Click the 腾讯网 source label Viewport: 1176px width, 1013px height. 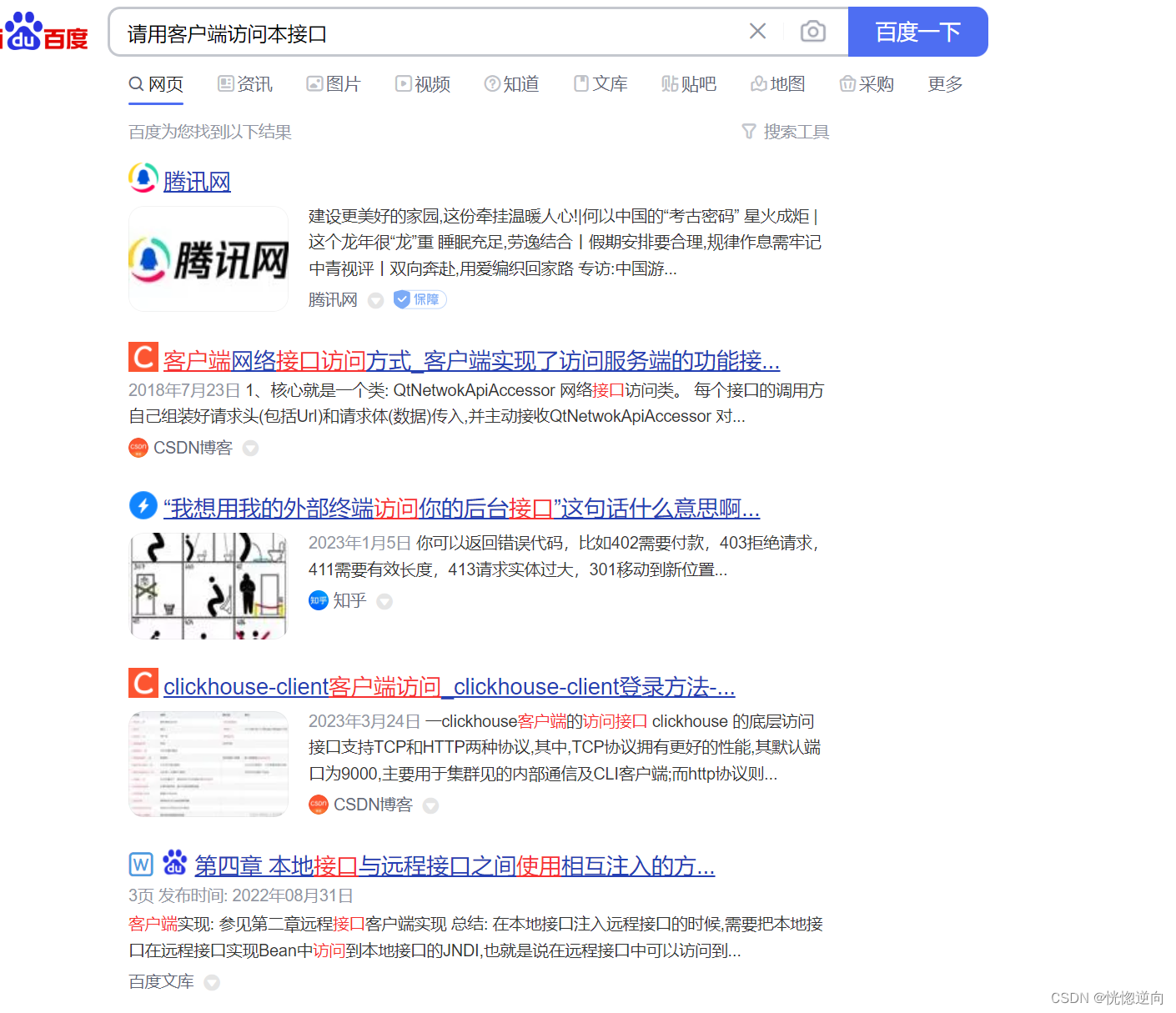click(x=333, y=299)
